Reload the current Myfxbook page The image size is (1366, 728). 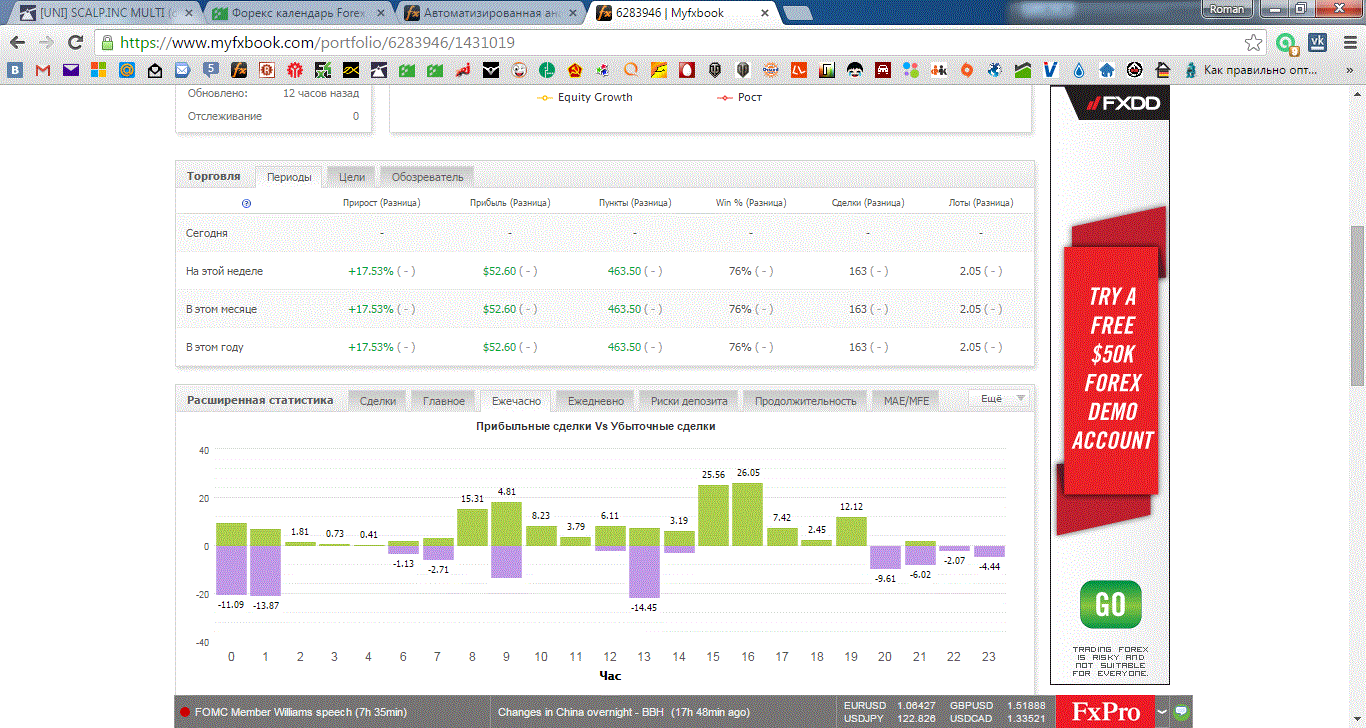(75, 43)
